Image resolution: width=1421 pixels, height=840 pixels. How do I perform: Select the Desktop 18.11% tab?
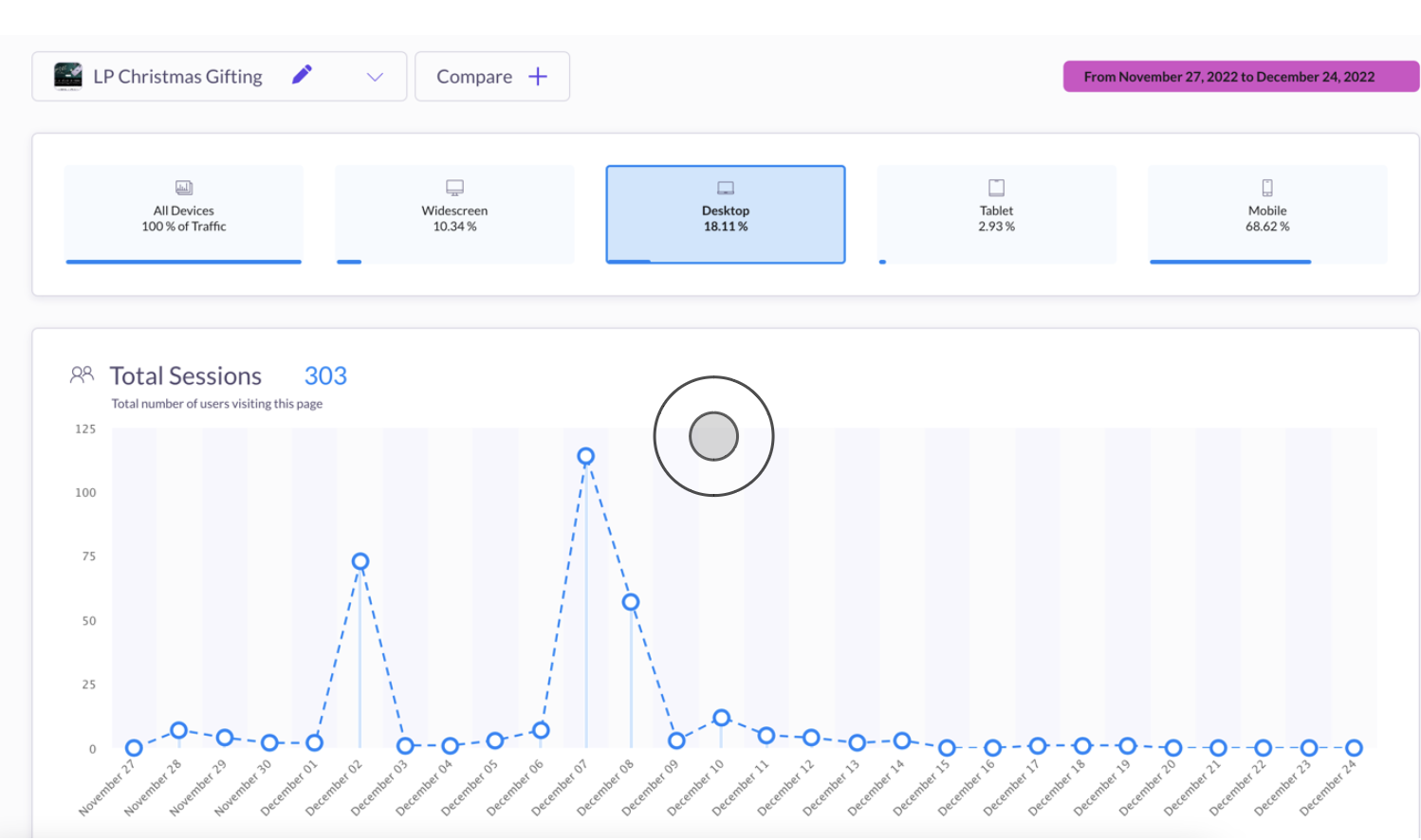[726, 214]
